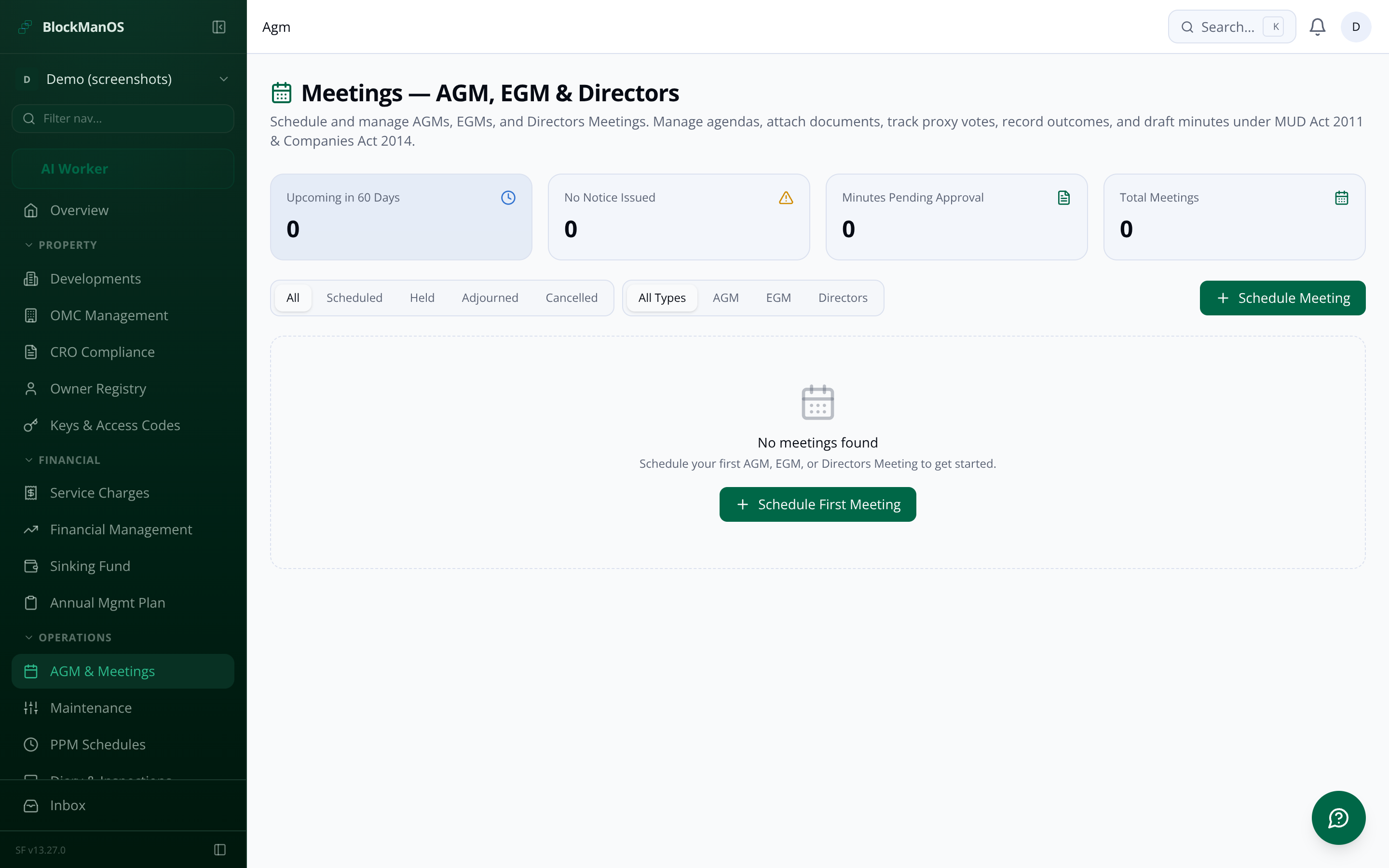Click the OMC Management icon

pos(31,316)
